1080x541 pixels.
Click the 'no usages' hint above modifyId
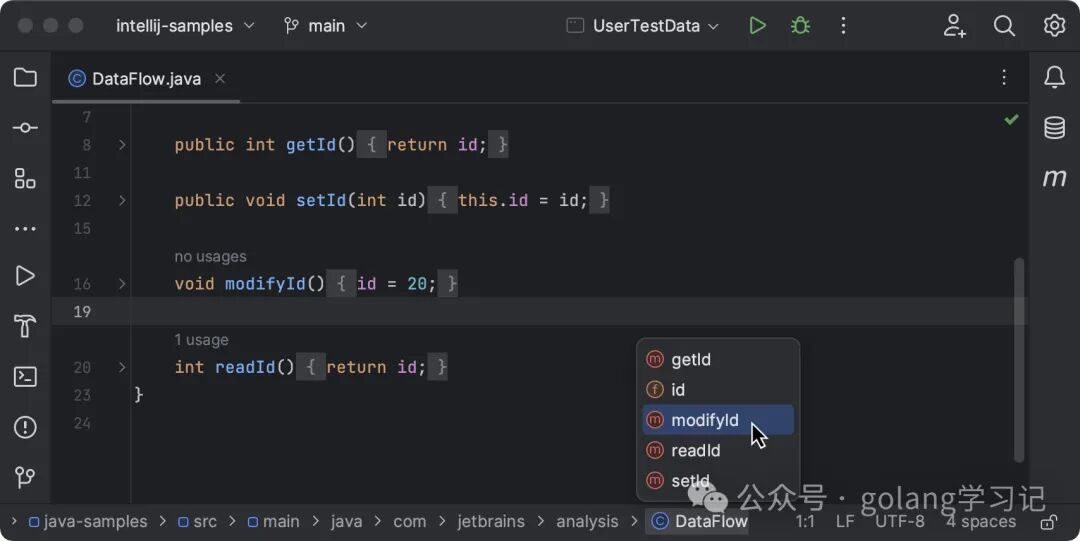point(210,256)
